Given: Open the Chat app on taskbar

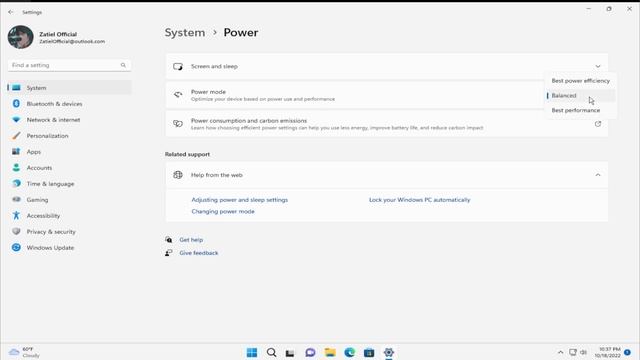Looking at the screenshot, I should (310, 352).
